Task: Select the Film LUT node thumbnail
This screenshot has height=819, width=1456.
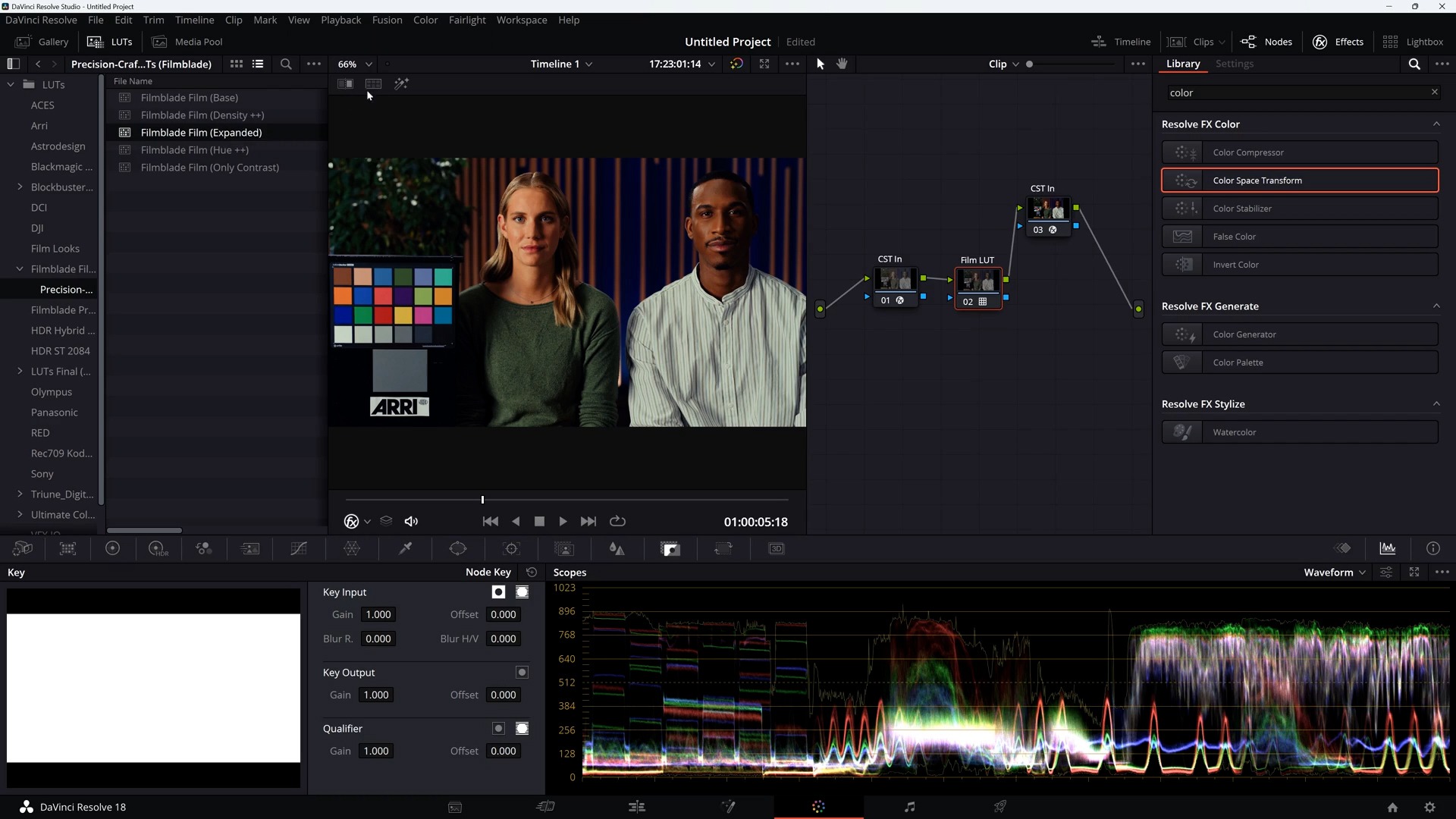Action: tap(977, 281)
